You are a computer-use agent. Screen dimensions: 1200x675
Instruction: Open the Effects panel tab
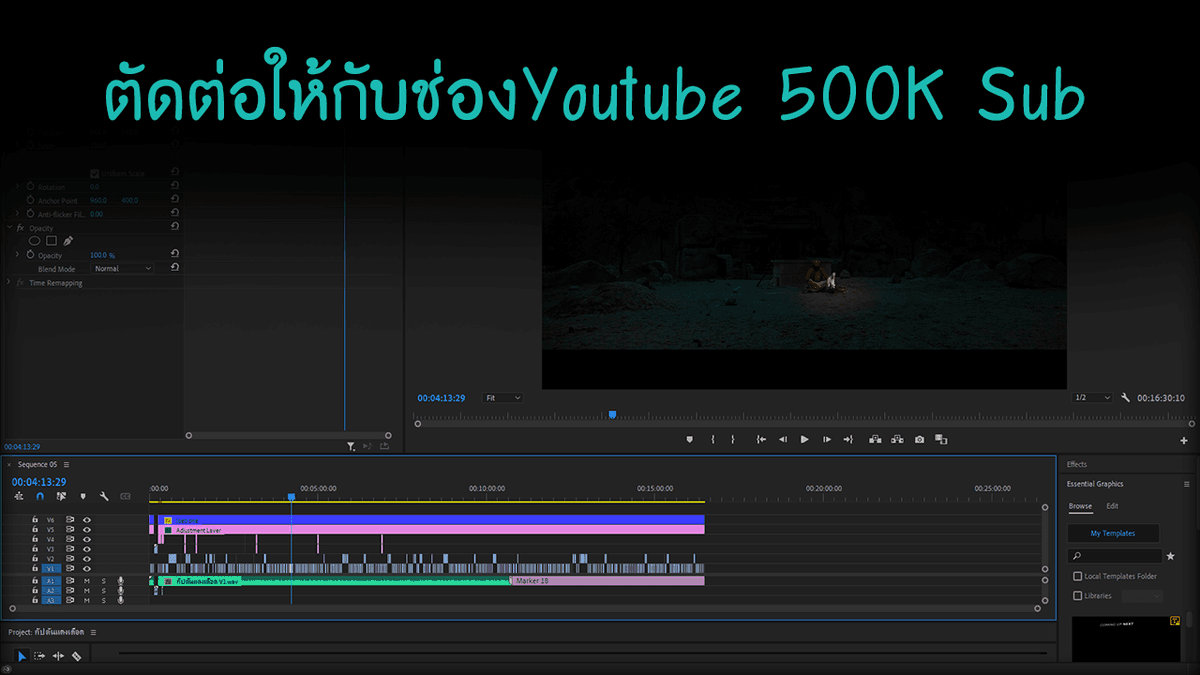coord(1076,464)
